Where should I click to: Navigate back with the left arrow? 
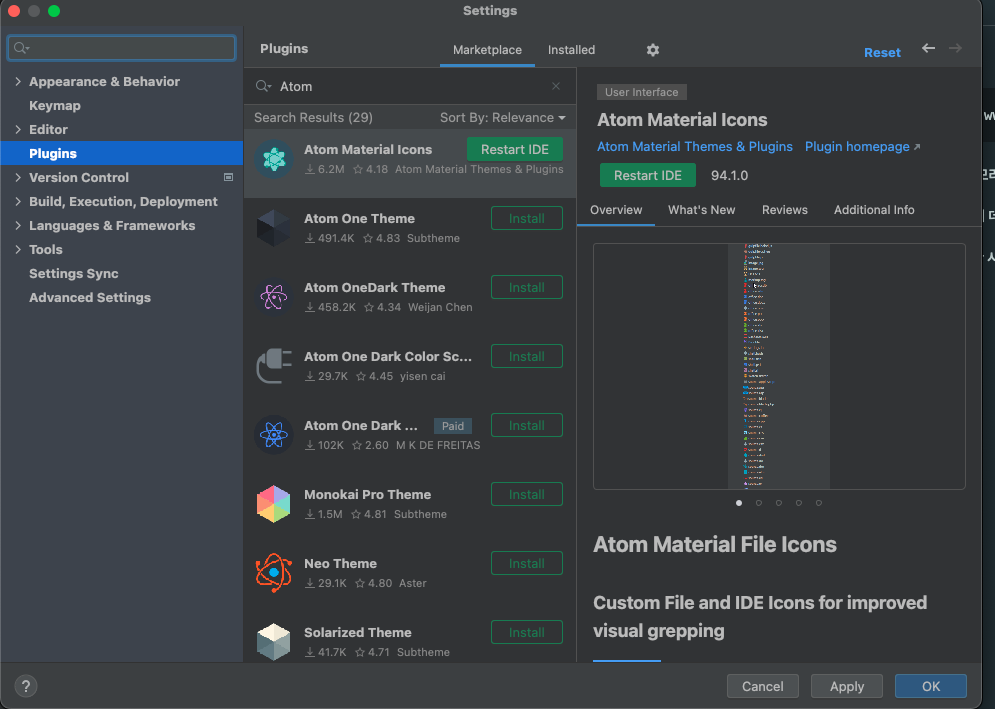(928, 48)
